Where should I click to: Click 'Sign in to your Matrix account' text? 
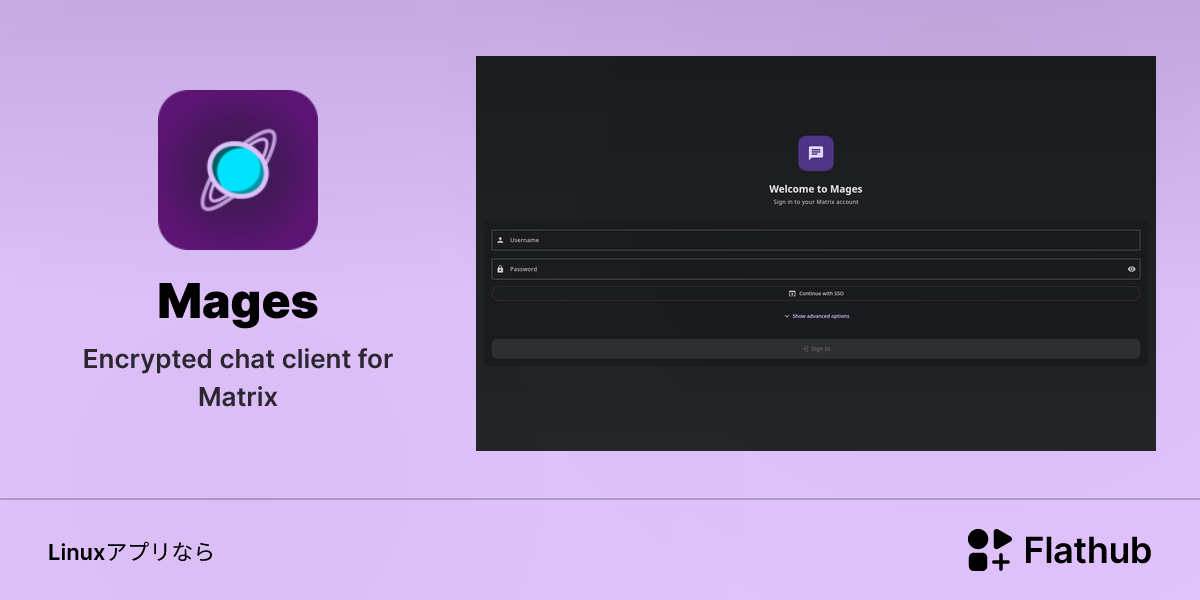pyautogui.click(x=816, y=202)
